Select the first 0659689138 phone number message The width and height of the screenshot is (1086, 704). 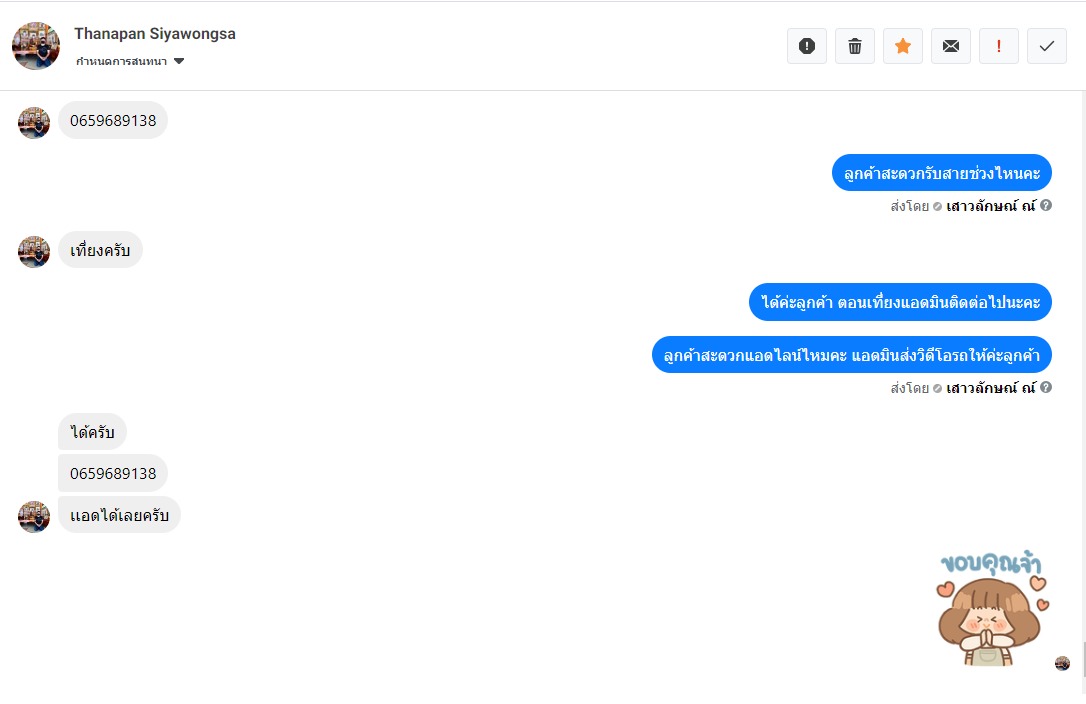pyautogui.click(x=113, y=121)
